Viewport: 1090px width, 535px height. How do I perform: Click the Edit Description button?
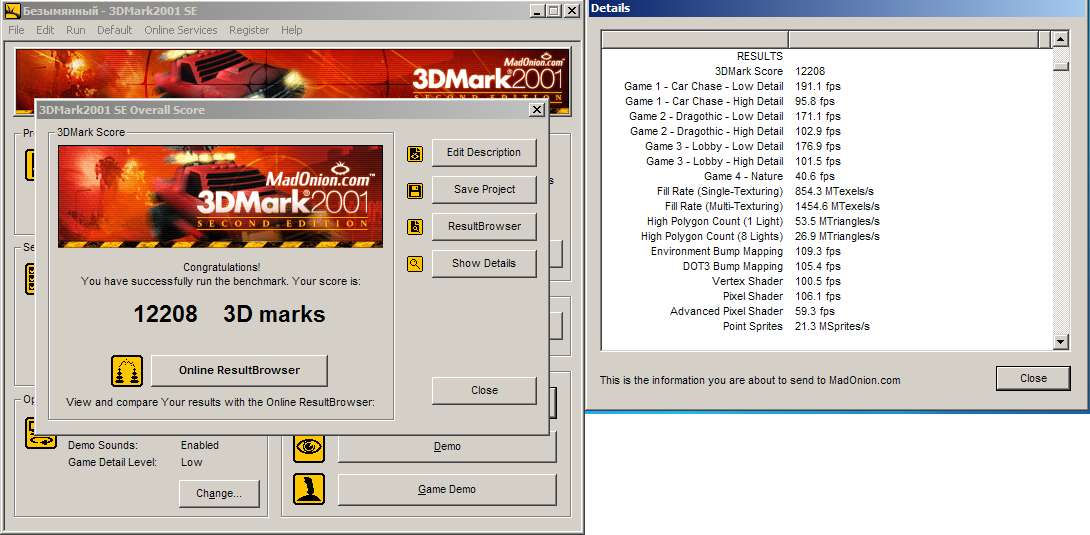tap(484, 153)
